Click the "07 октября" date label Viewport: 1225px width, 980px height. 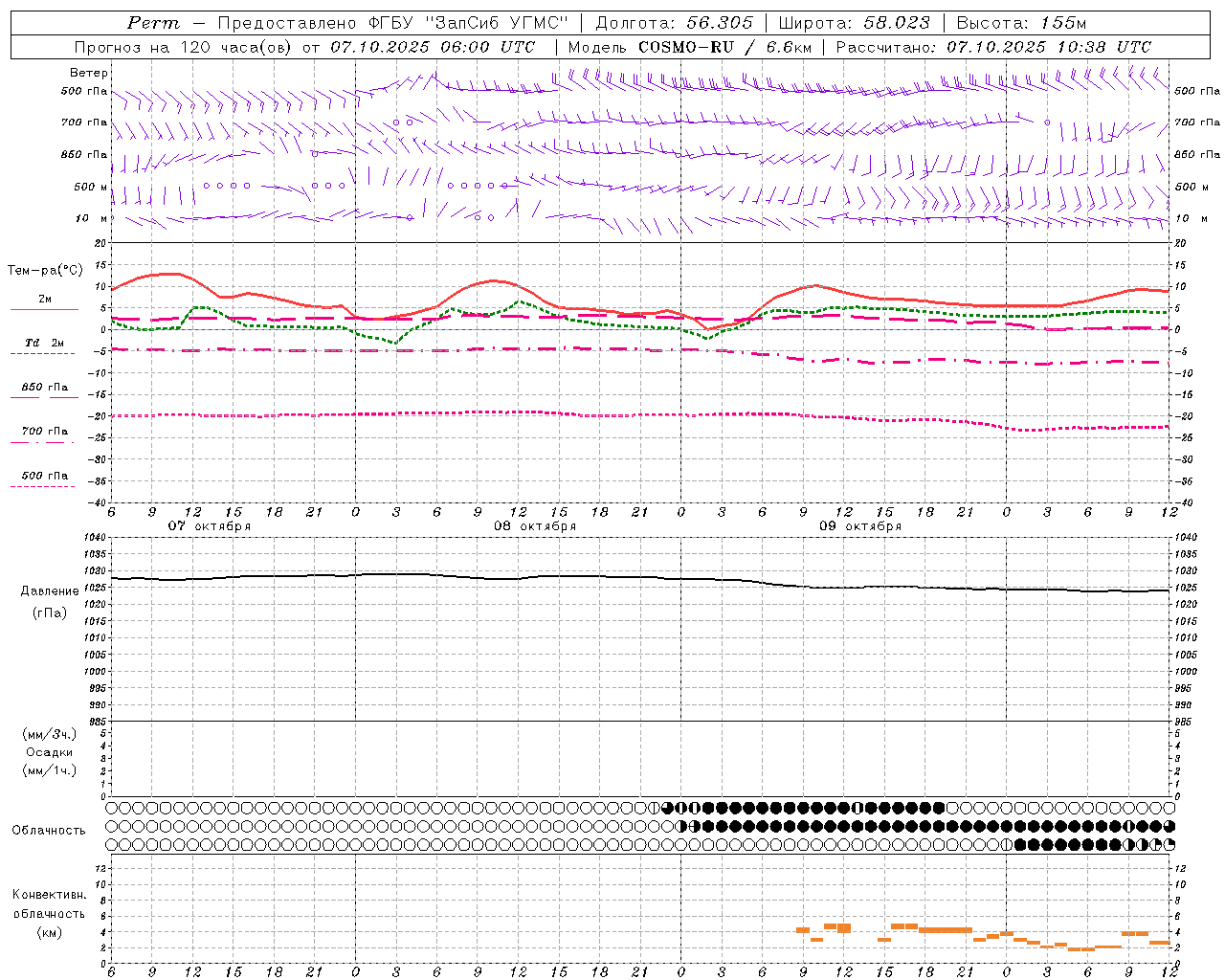210,526
